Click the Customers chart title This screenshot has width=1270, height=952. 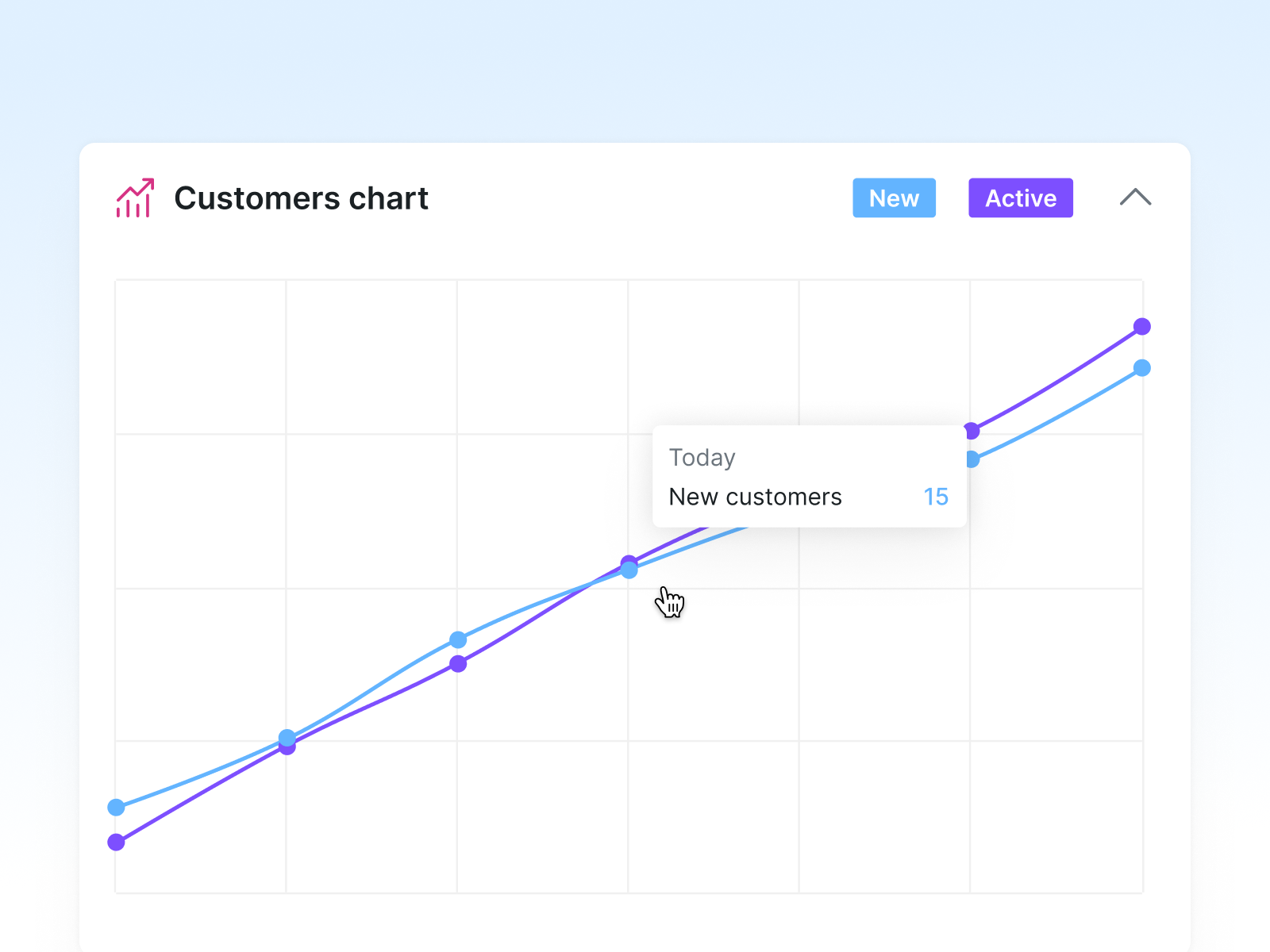(301, 198)
